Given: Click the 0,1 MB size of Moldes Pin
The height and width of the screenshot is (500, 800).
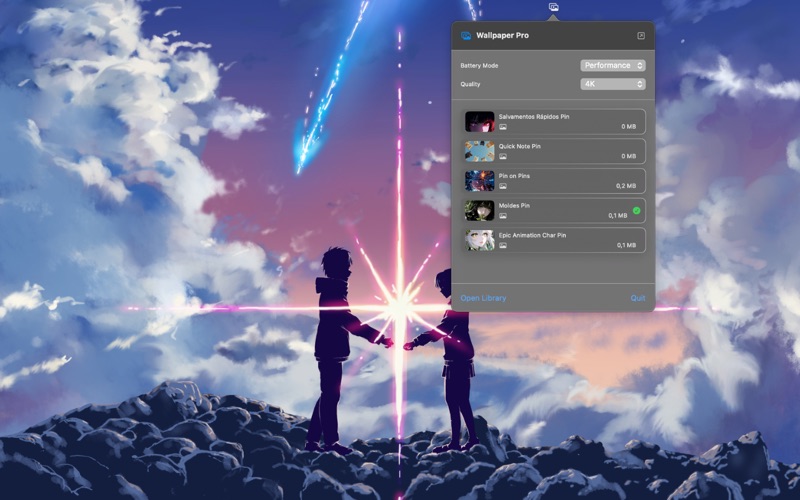Looking at the screenshot, I should click(x=617, y=216).
